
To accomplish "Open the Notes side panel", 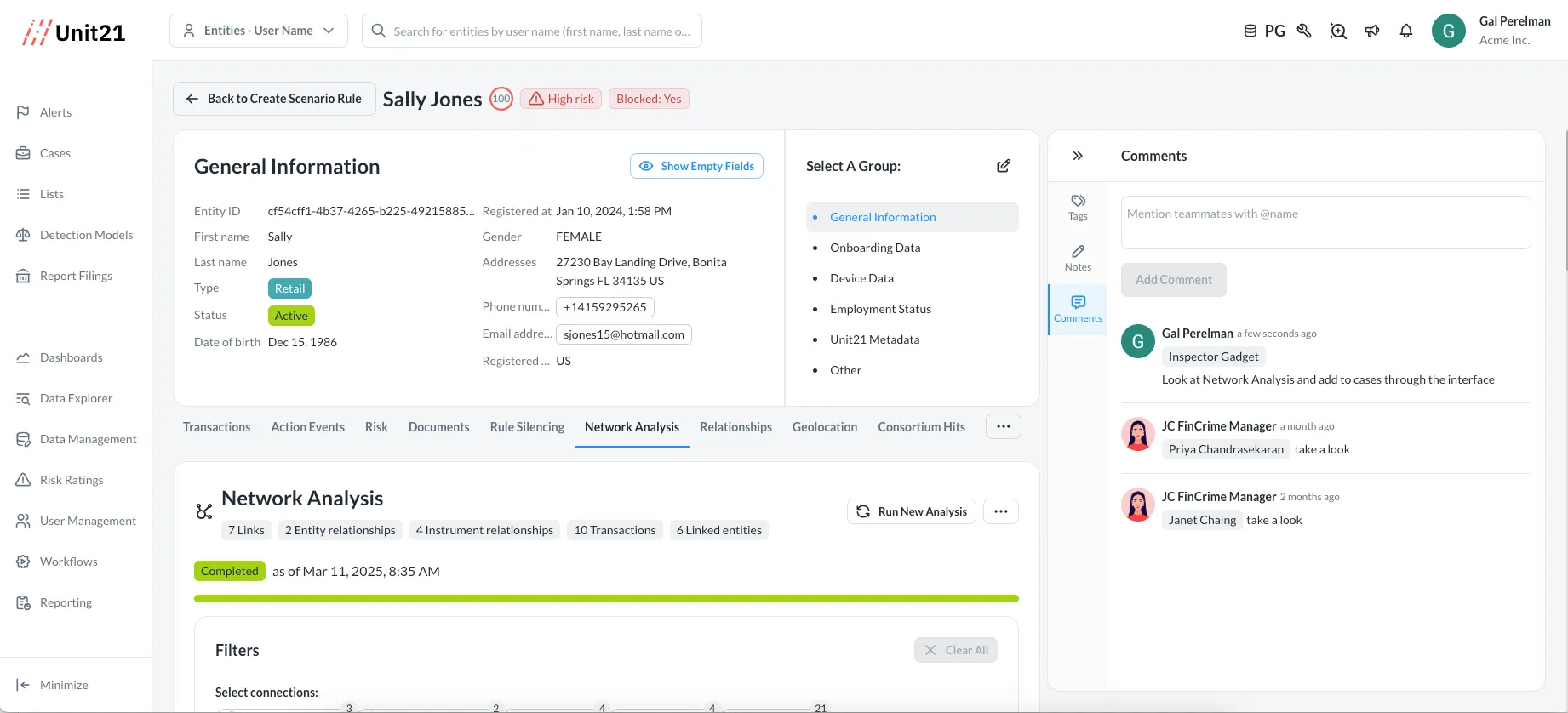I will click(1078, 258).
